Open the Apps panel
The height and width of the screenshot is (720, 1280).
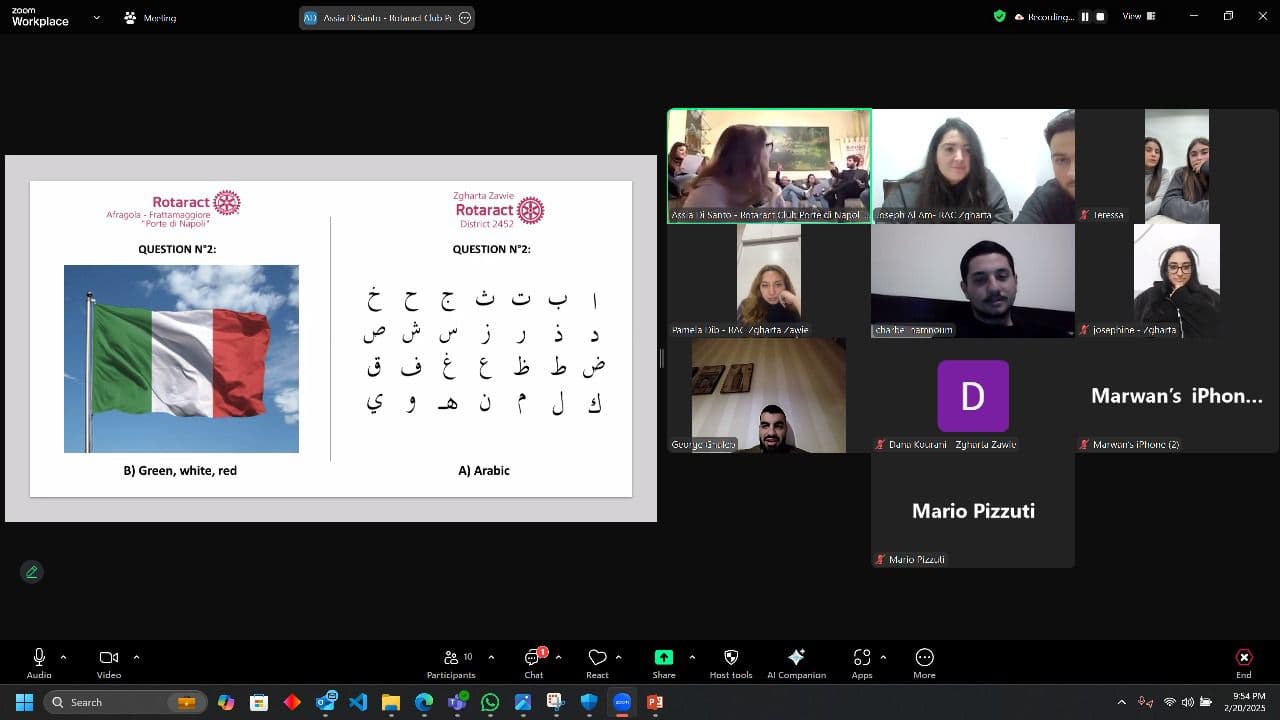click(861, 657)
